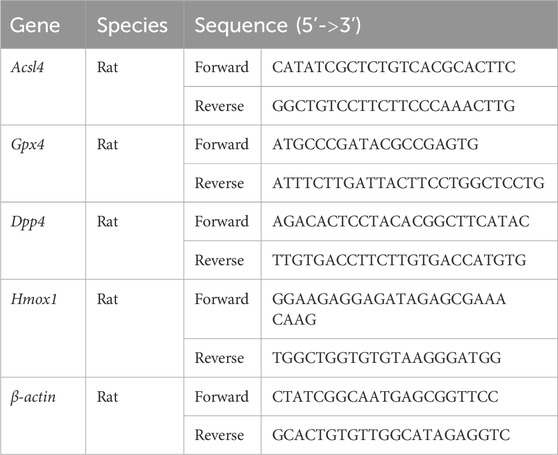Click the Dpp4 reverse sequence TTGTGACCTTCTTGTGACCATGTG
Image resolution: width=558 pixels, height=455 pixels.
coord(399,260)
